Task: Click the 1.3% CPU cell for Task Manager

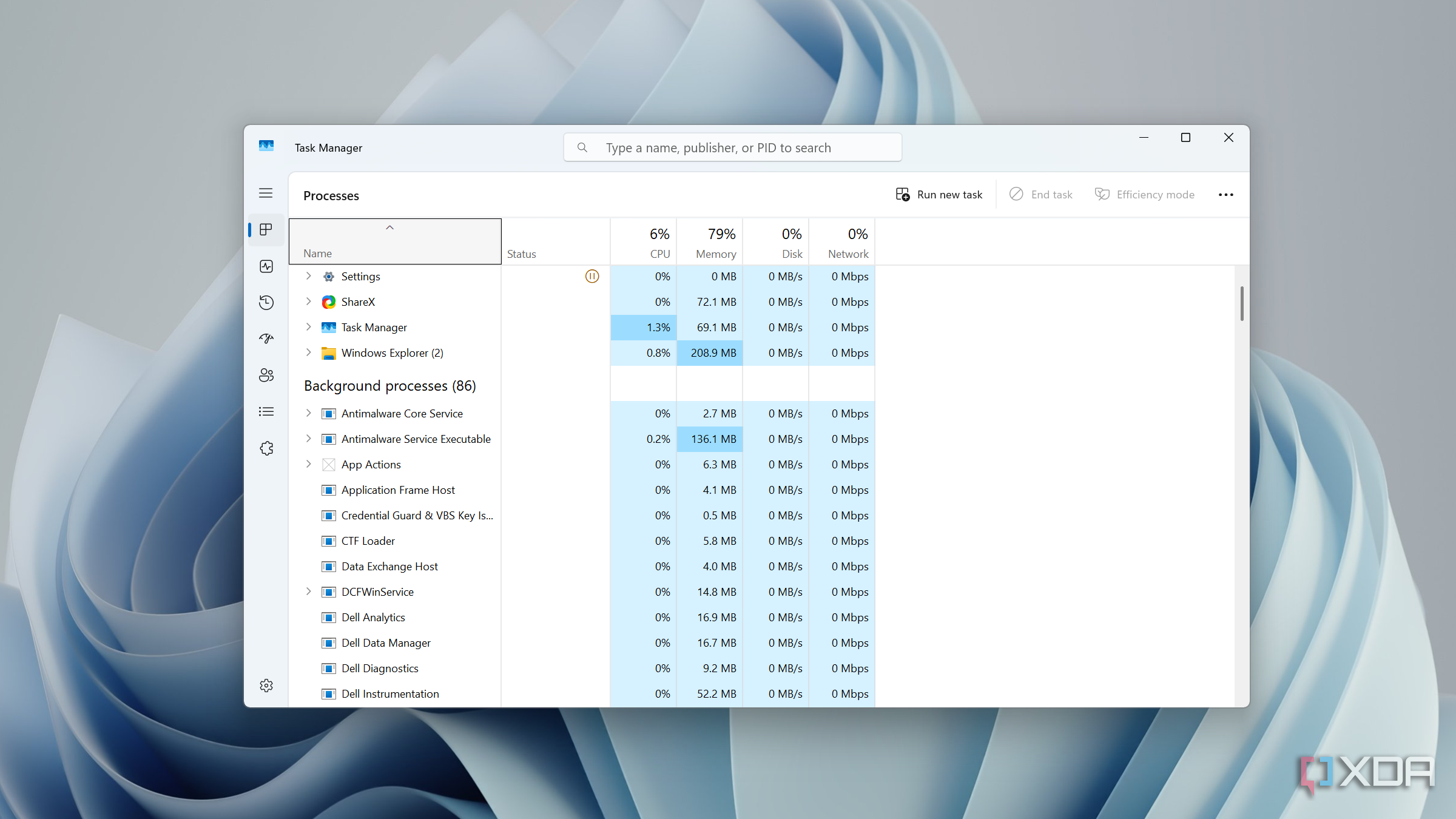Action: click(644, 327)
